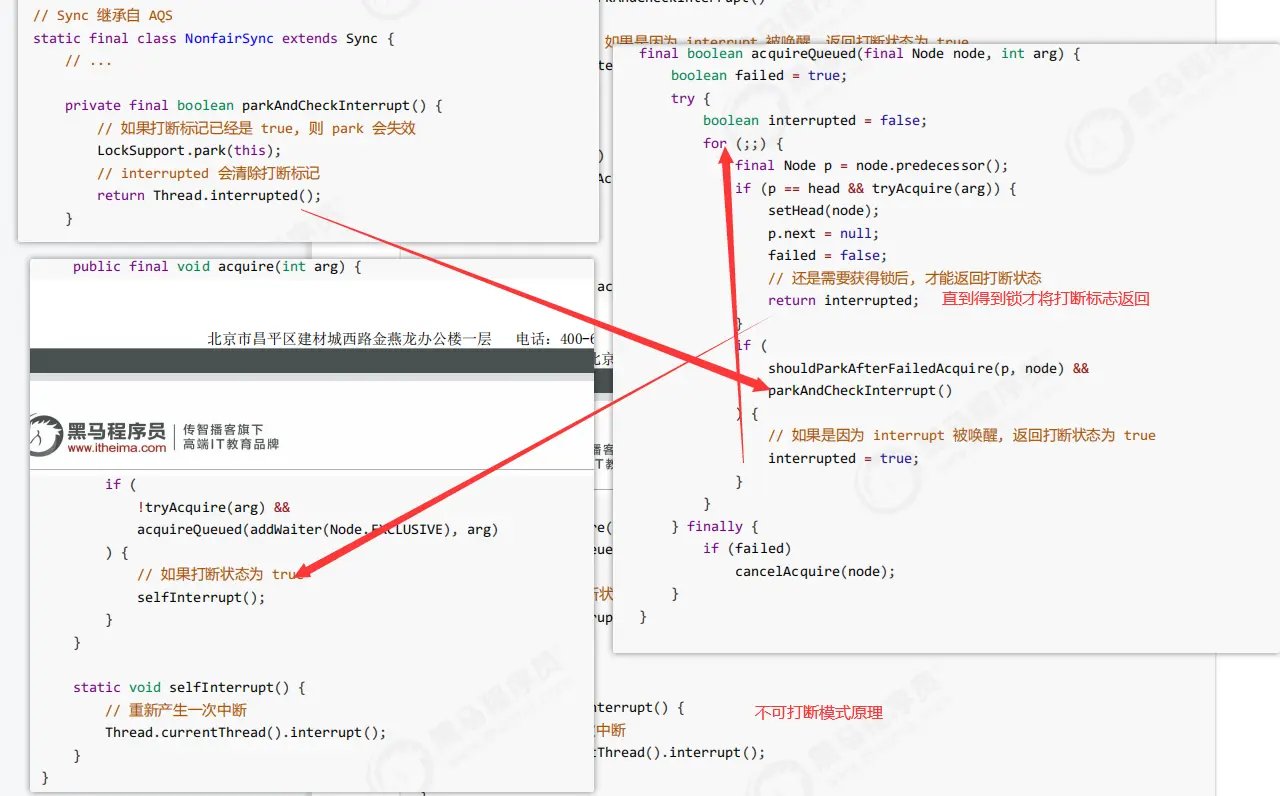Click the 'interrupted = true;' assignment
Image resolution: width=1280 pixels, height=796 pixels.
tap(843, 458)
